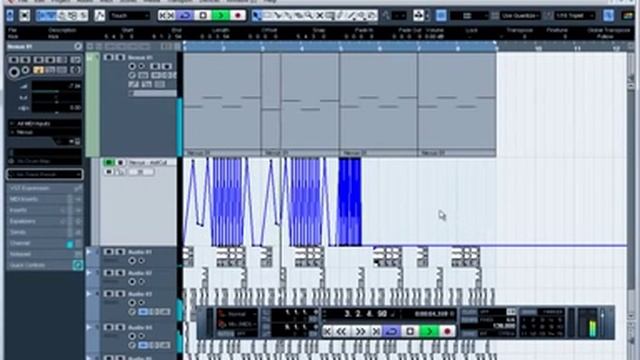This screenshot has width=640, height=360.
Task: Open the Nexus automation parameter dropdown
Action: tap(152, 163)
